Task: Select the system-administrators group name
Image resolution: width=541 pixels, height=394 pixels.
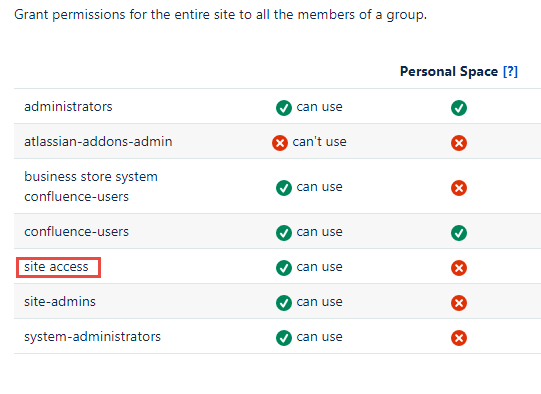Action: click(92, 337)
